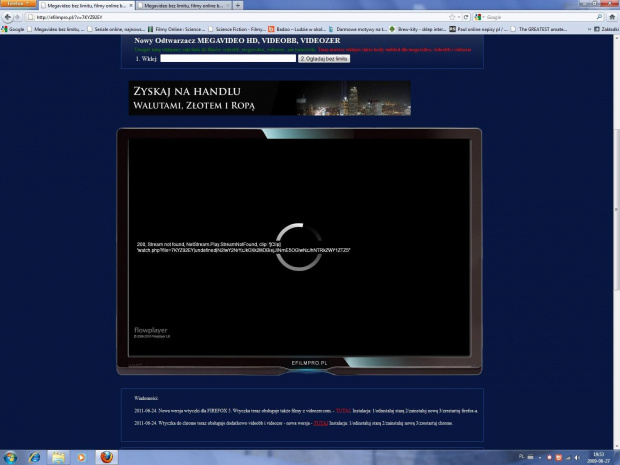The height and width of the screenshot is (465, 620).
Task: Open Windows Explorer folder in the taskbar
Action: 58,457
